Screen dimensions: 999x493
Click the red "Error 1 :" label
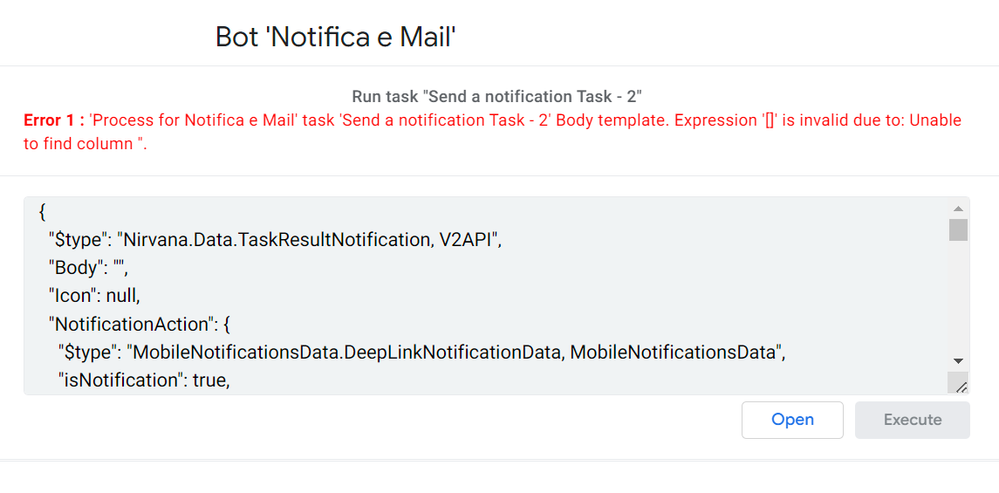click(54, 120)
